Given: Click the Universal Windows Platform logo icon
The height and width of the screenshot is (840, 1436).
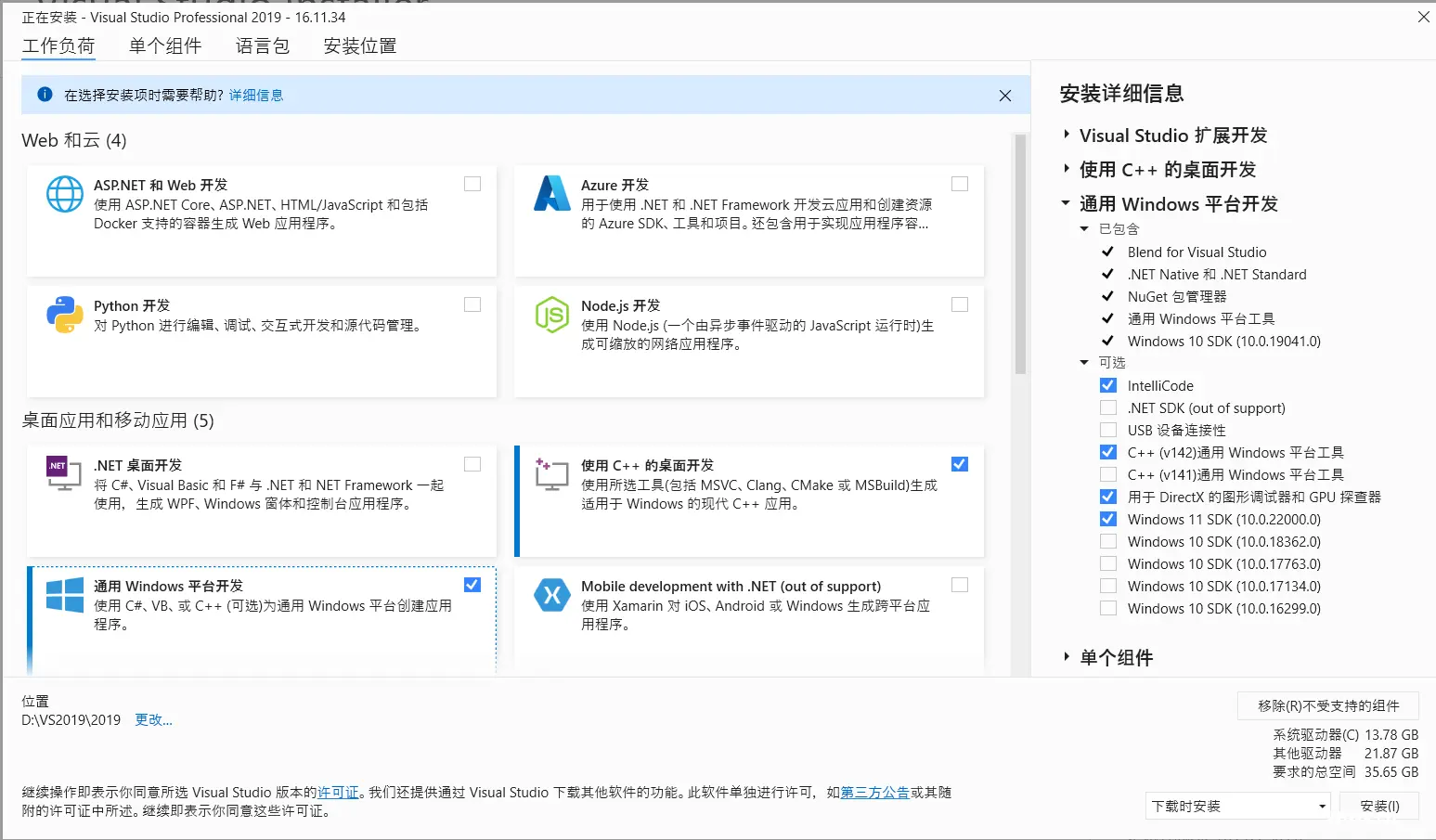Looking at the screenshot, I should click(x=65, y=595).
